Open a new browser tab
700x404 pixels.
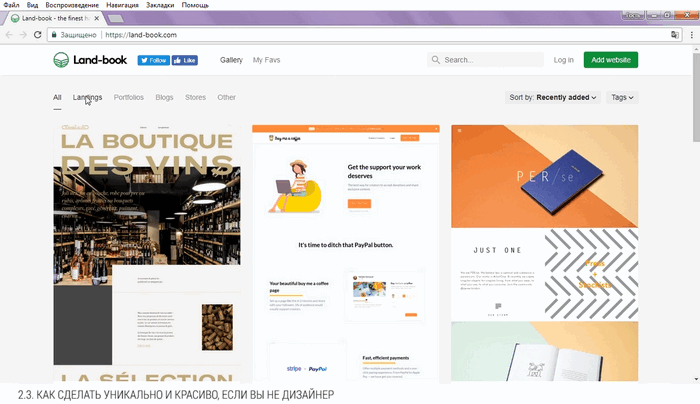click(x=116, y=18)
